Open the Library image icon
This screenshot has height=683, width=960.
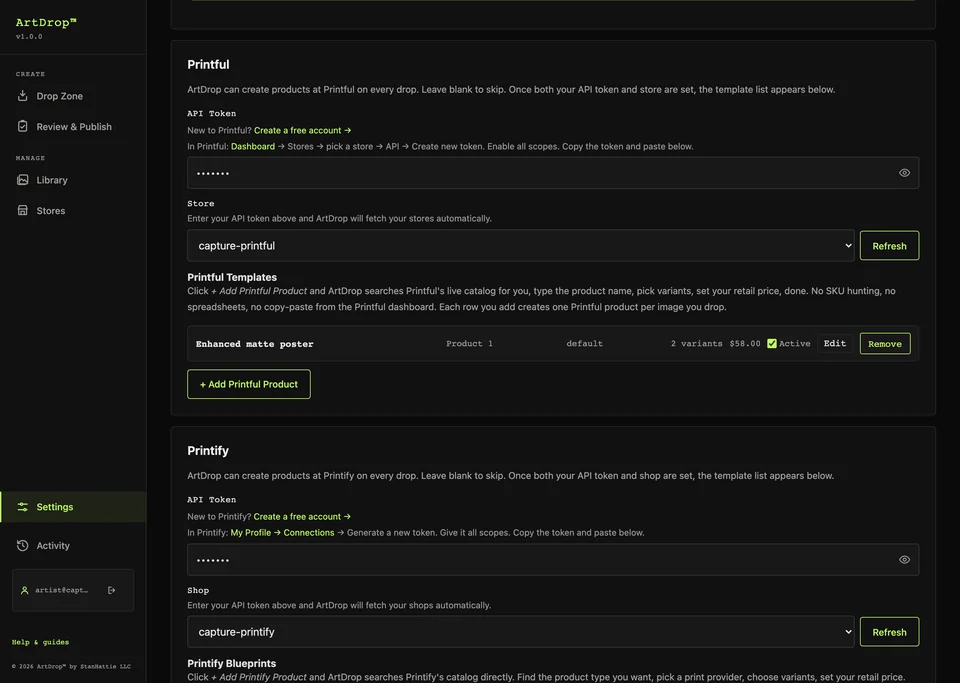[23, 180]
